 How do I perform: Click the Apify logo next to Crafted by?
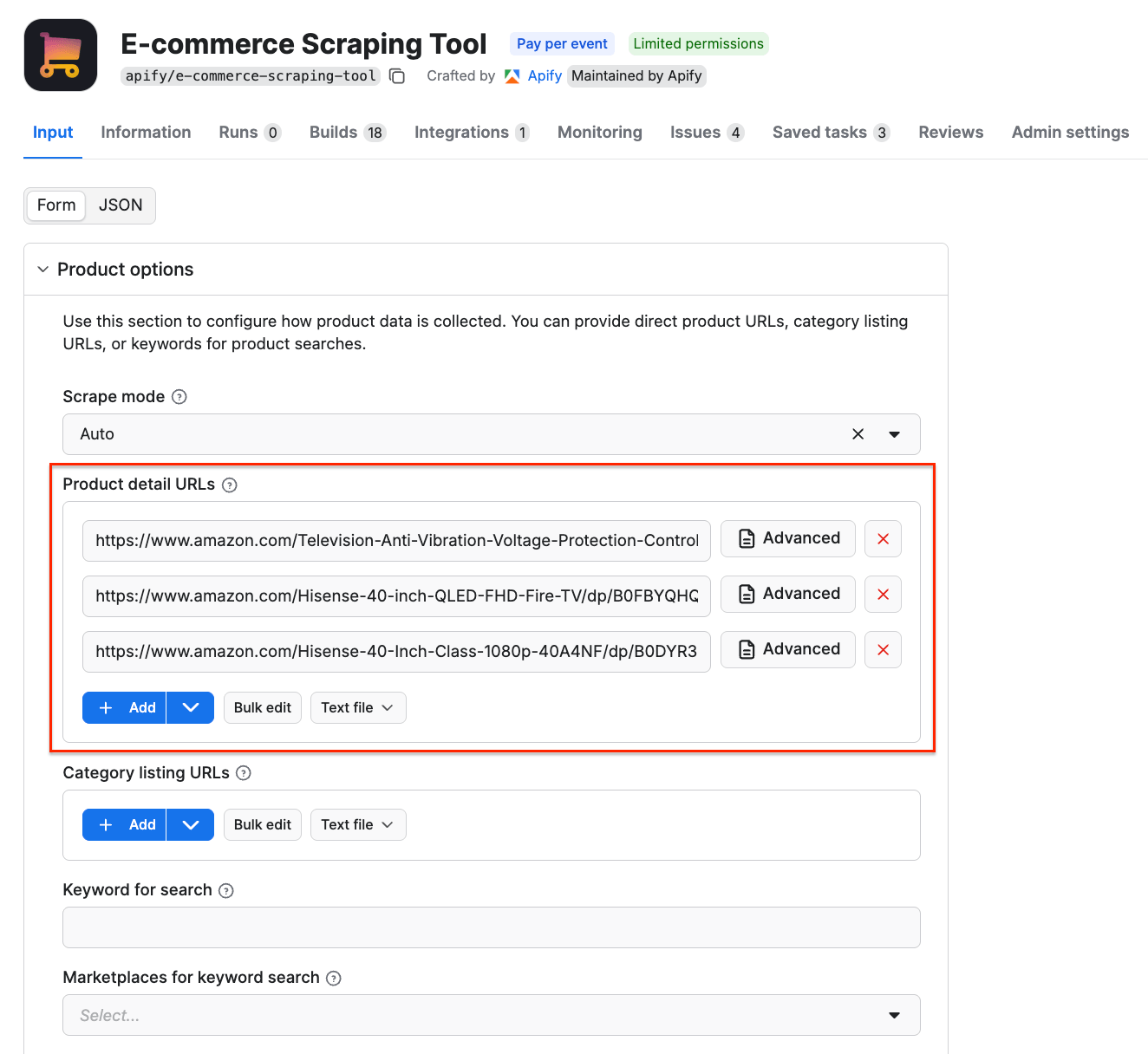pos(512,76)
